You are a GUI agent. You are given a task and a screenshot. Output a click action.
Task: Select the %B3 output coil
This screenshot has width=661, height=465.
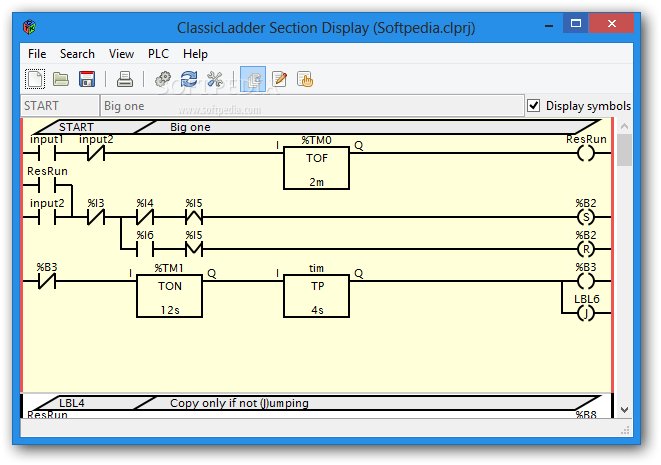pos(586,281)
